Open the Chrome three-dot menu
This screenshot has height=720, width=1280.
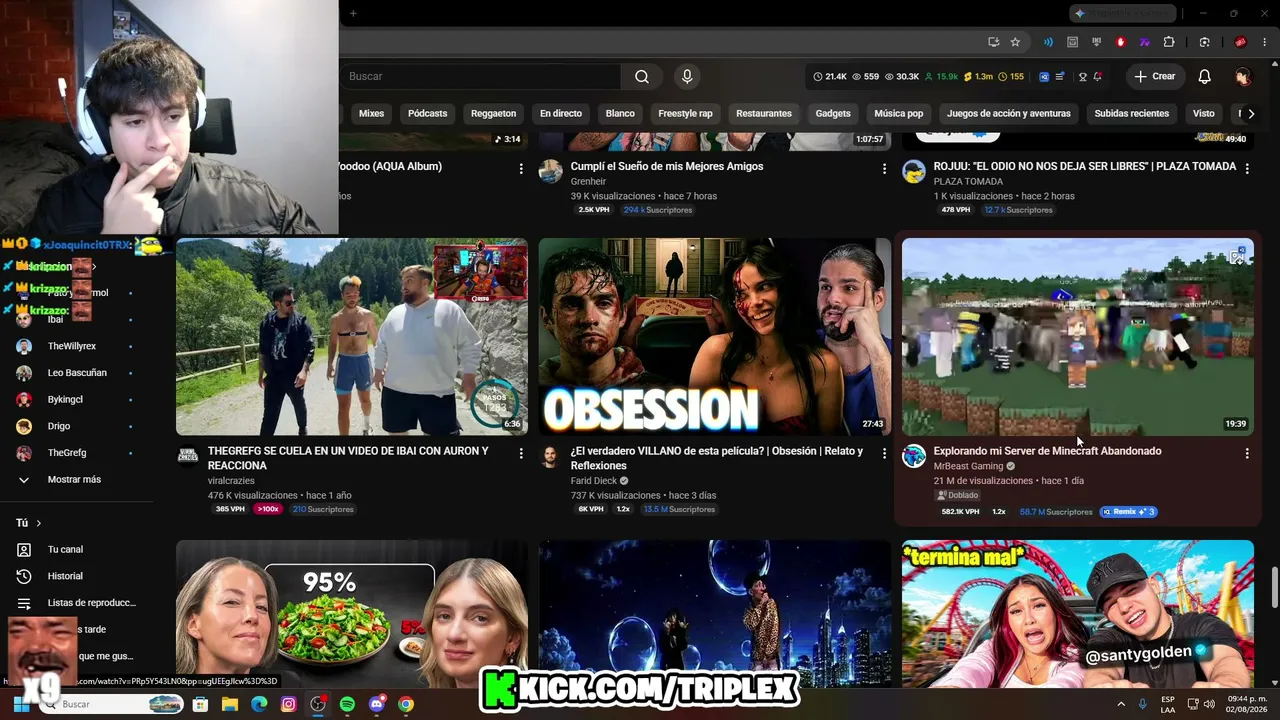coord(1263,42)
